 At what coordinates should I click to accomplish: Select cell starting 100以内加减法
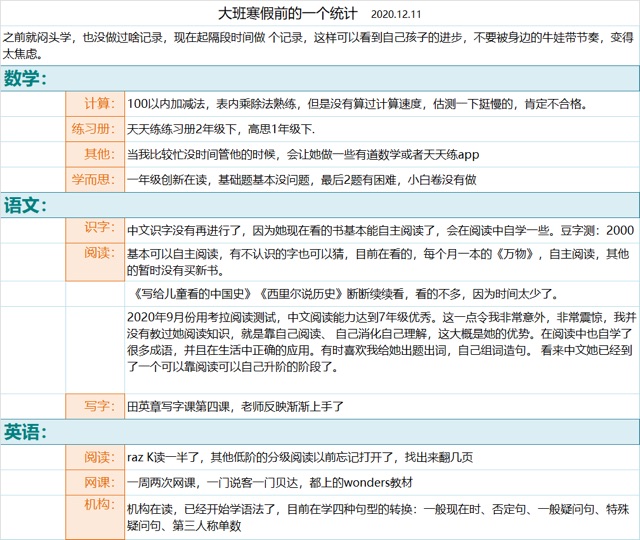382,104
